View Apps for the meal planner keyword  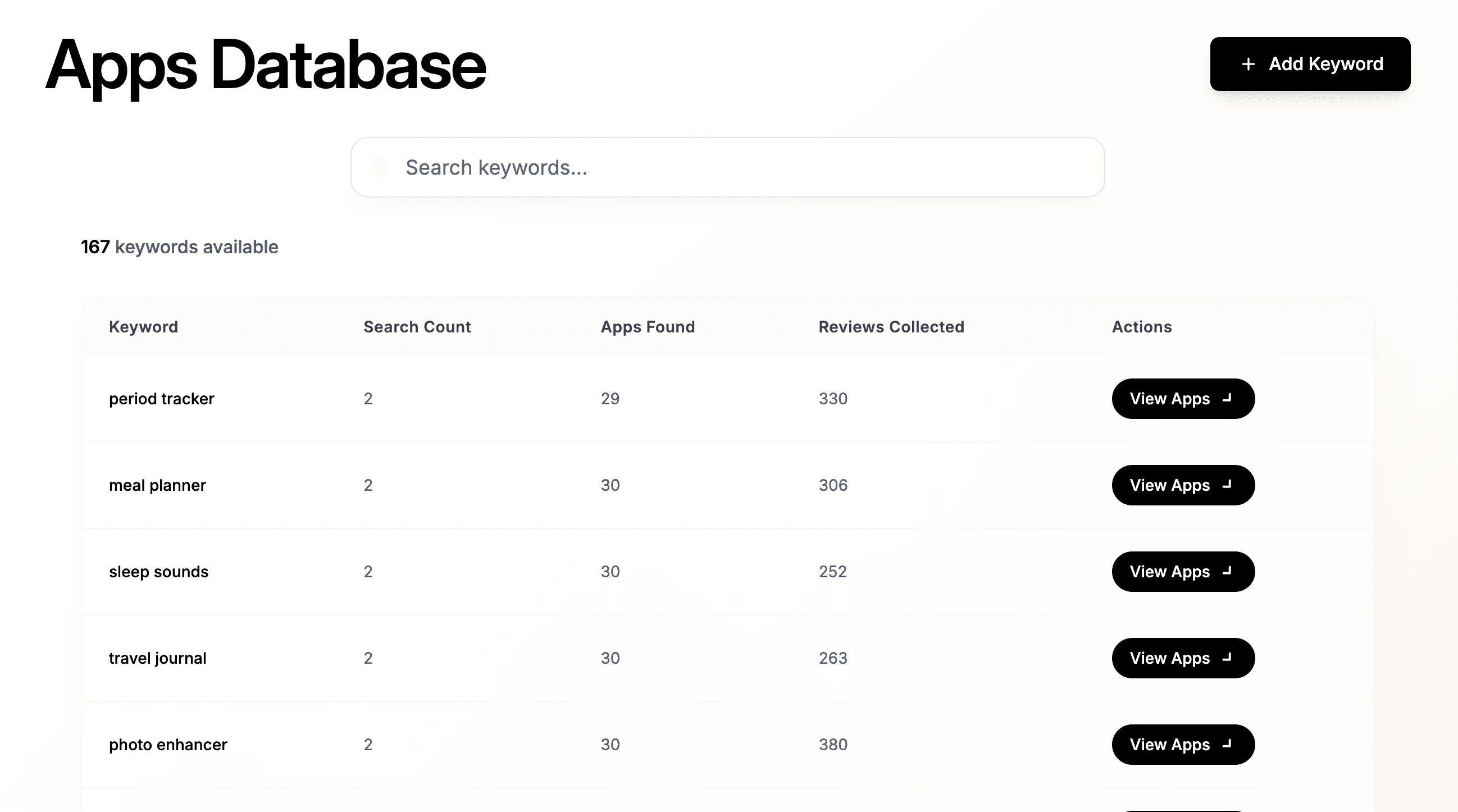(x=1183, y=485)
